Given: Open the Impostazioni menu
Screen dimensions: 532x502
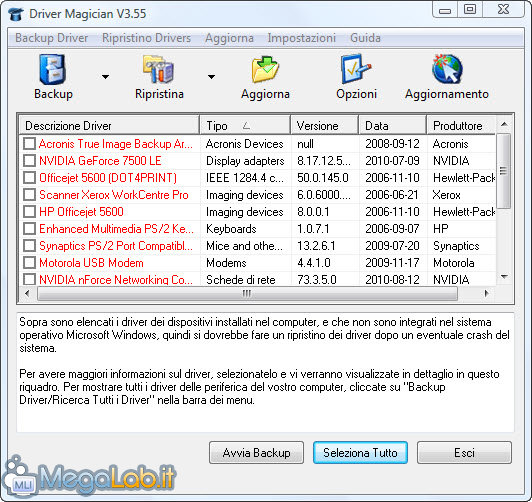Looking at the screenshot, I should [302, 38].
